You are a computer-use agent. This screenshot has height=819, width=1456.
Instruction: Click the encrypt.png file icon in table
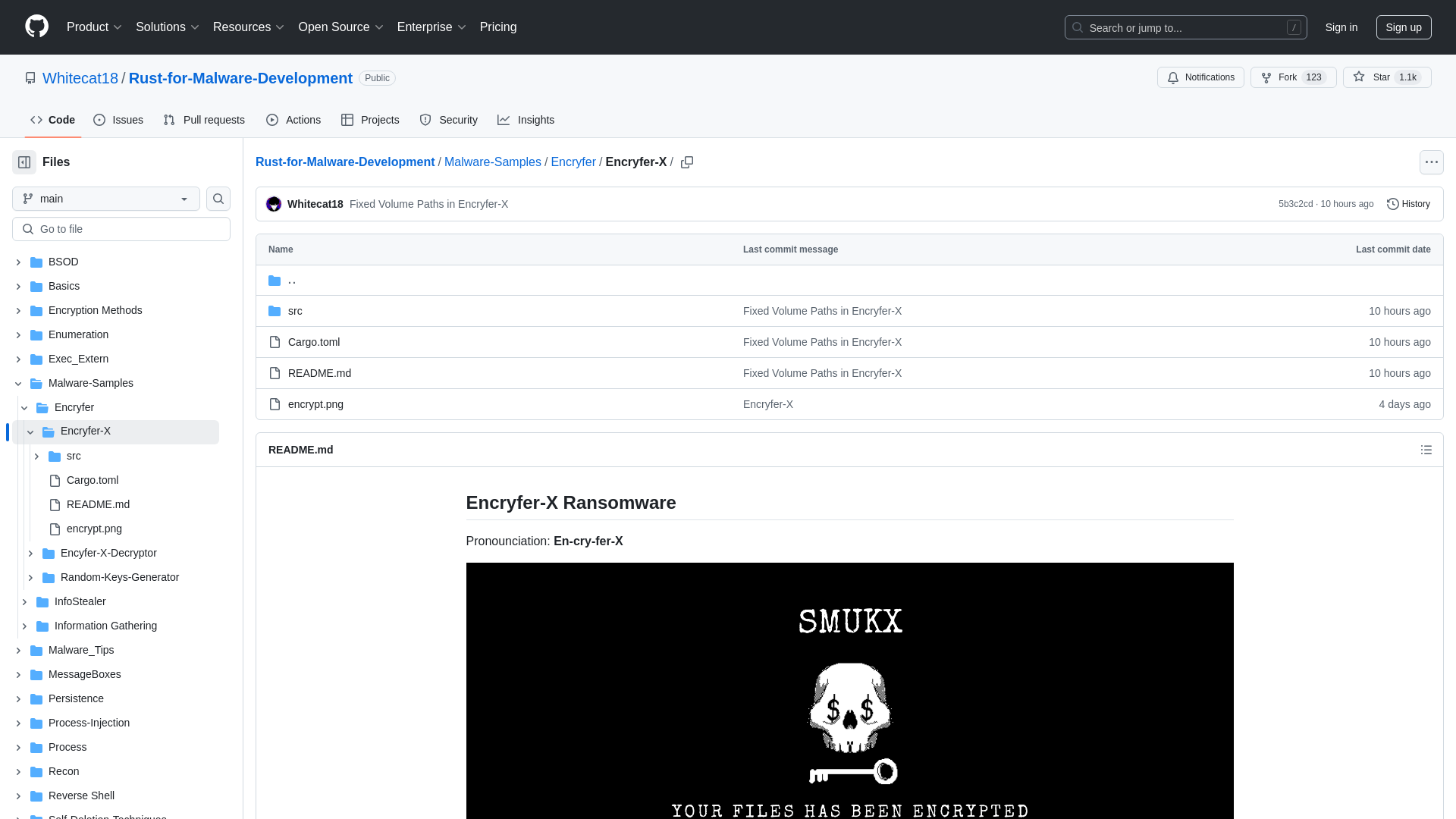click(275, 404)
